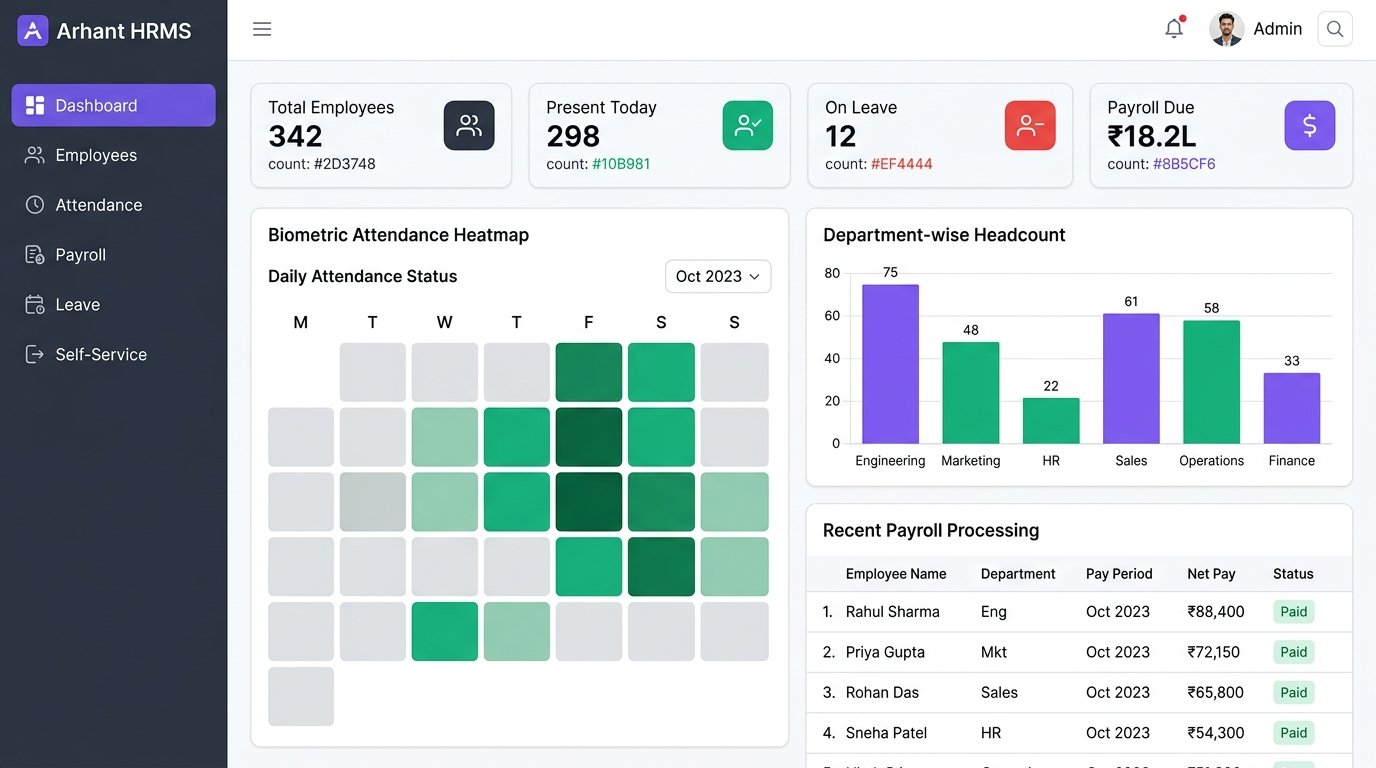
Task: Toggle sidebar with hamburger menu icon
Action: [262, 29]
